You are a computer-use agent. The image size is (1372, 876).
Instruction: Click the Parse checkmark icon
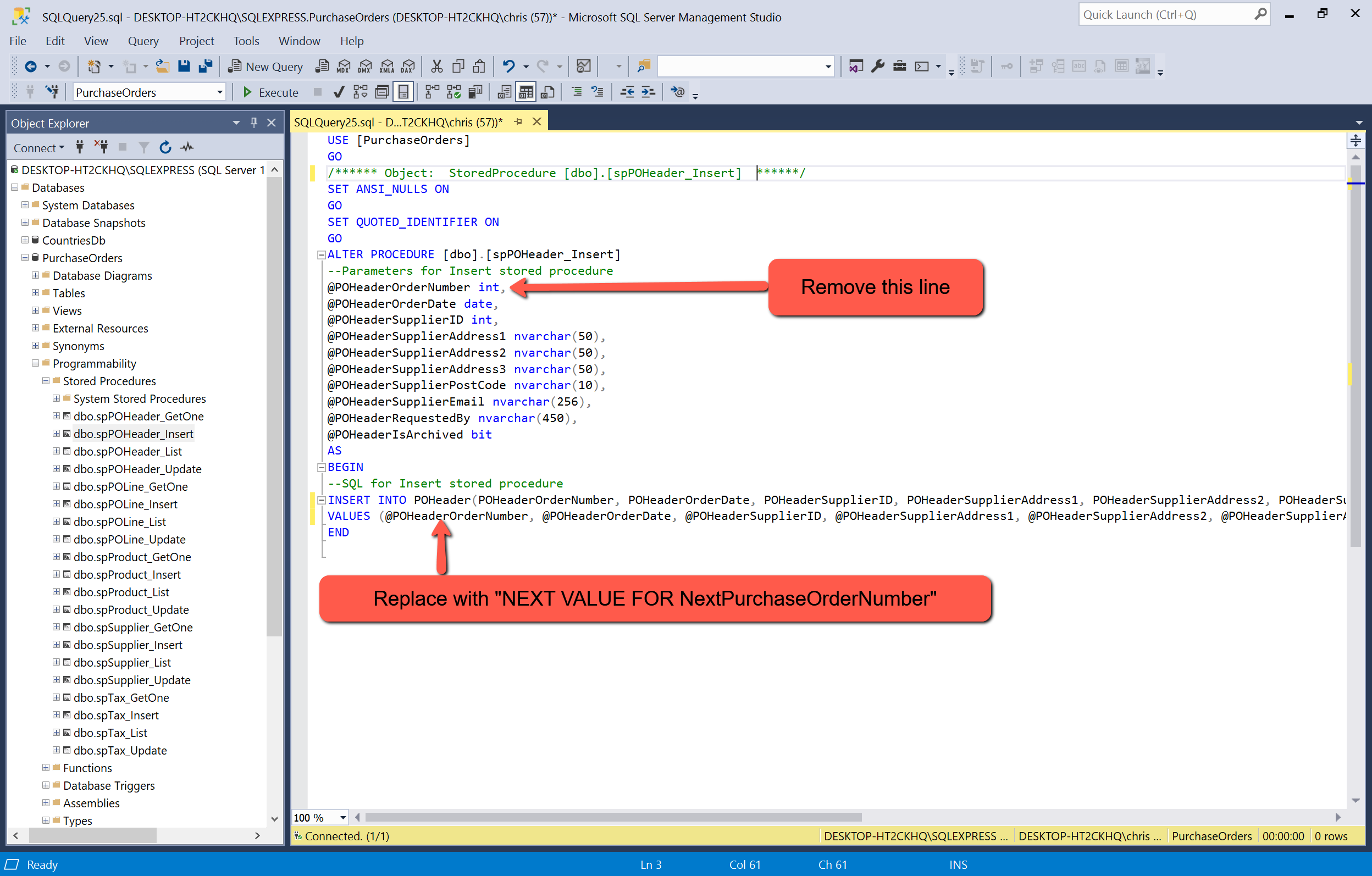click(339, 92)
